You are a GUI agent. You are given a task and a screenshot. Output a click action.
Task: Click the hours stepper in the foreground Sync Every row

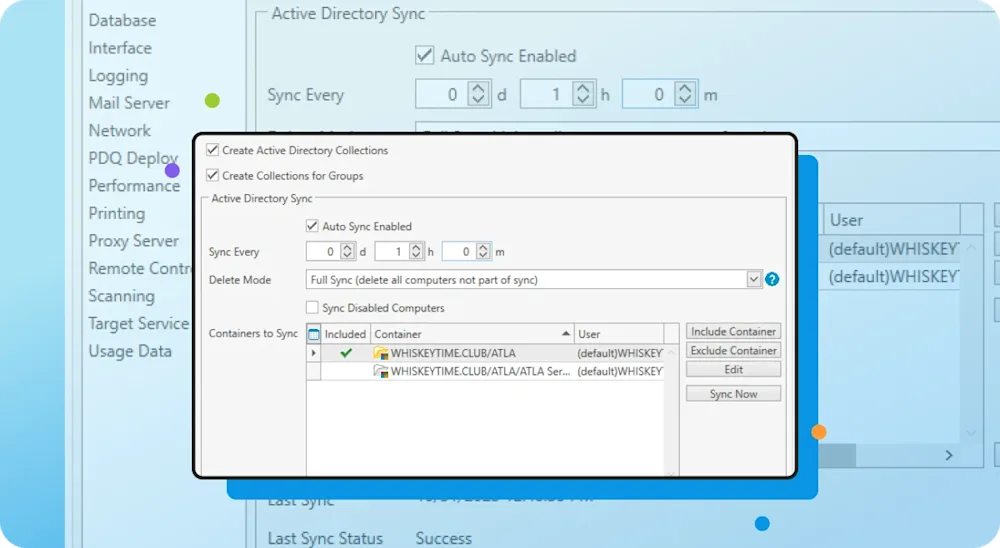coord(415,252)
